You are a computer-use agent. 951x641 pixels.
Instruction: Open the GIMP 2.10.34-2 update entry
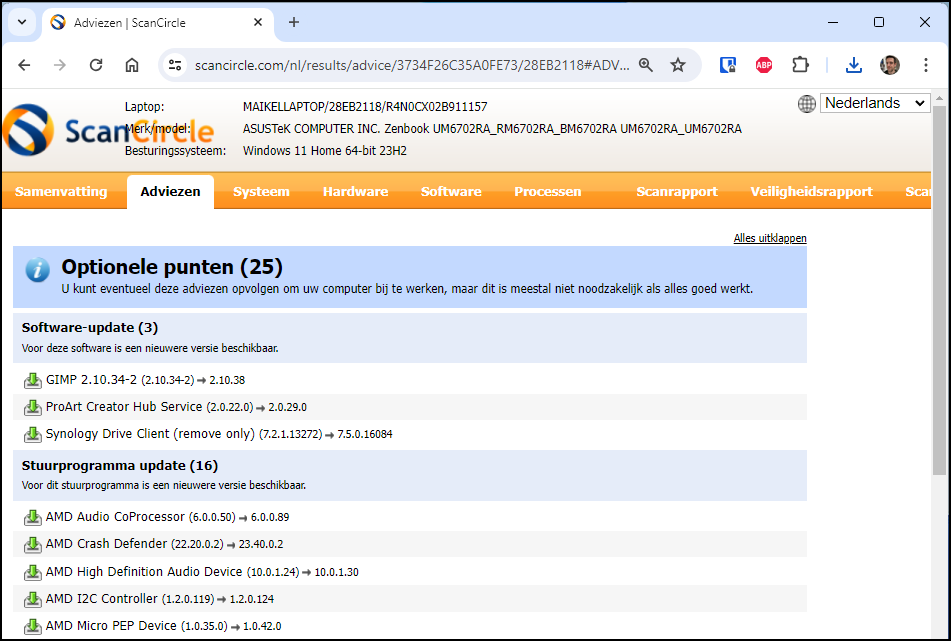tap(146, 380)
